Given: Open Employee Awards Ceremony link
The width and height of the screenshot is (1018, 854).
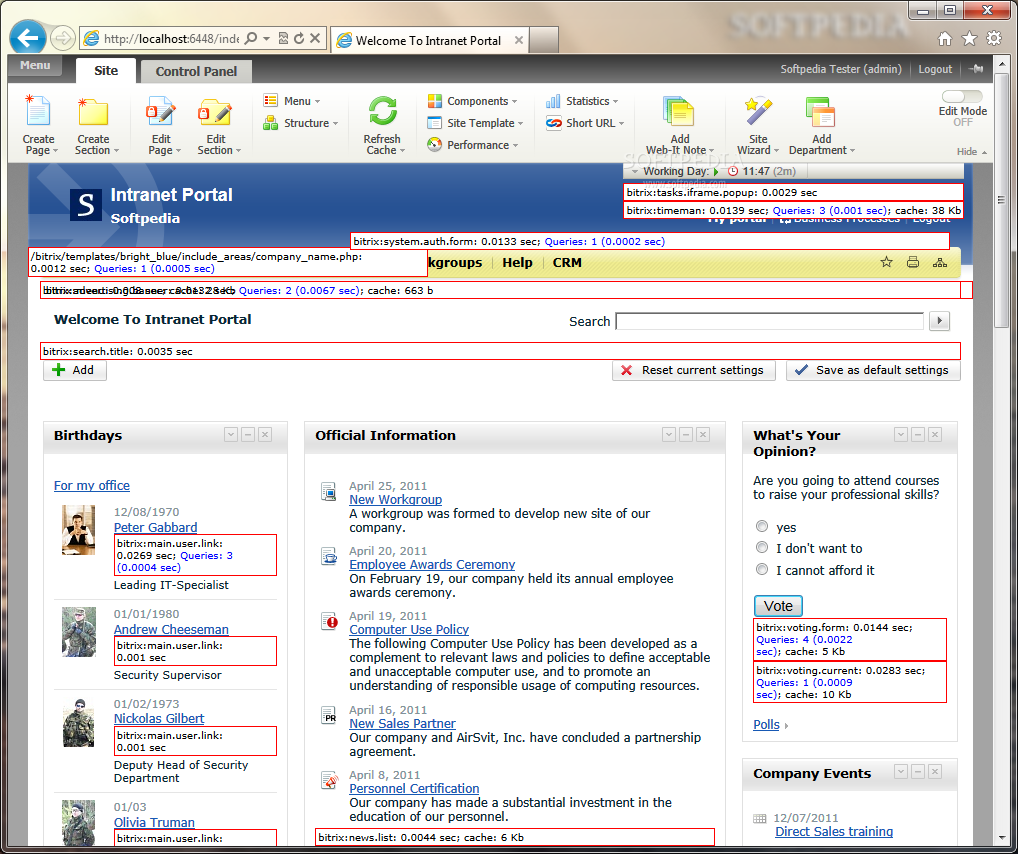Looking at the screenshot, I should pyautogui.click(x=432, y=564).
